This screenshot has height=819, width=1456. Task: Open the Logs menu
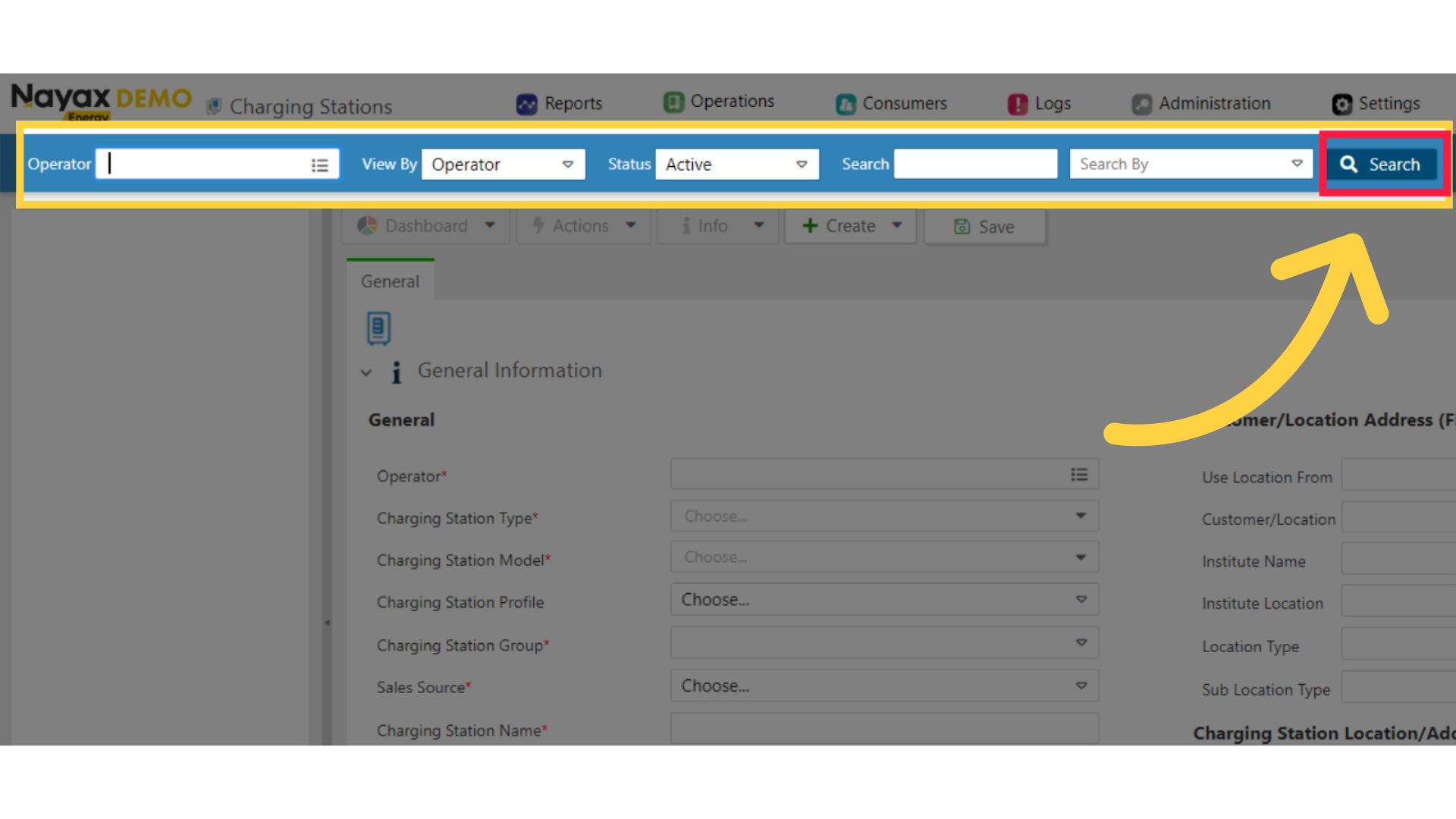1039,104
